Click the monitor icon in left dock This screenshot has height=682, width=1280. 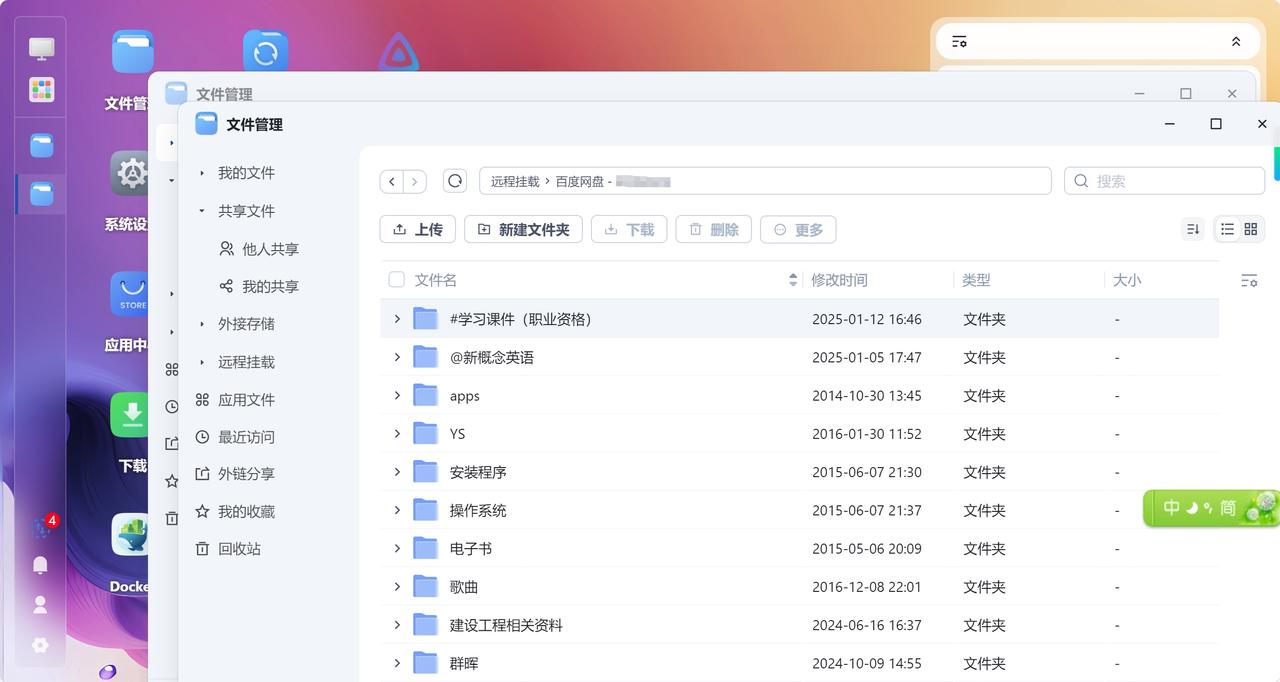(41, 48)
